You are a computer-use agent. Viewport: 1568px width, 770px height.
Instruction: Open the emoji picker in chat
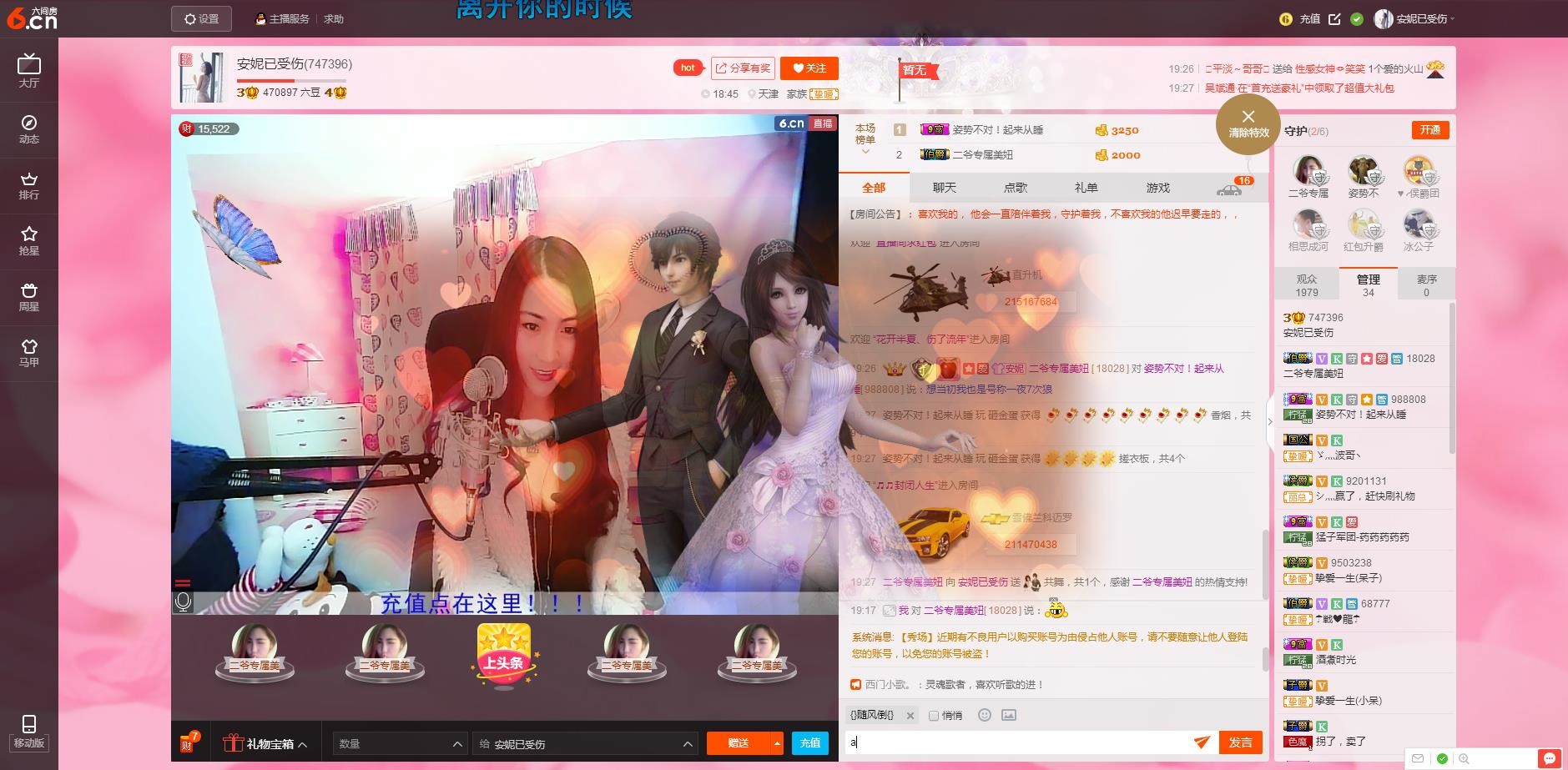(x=985, y=715)
